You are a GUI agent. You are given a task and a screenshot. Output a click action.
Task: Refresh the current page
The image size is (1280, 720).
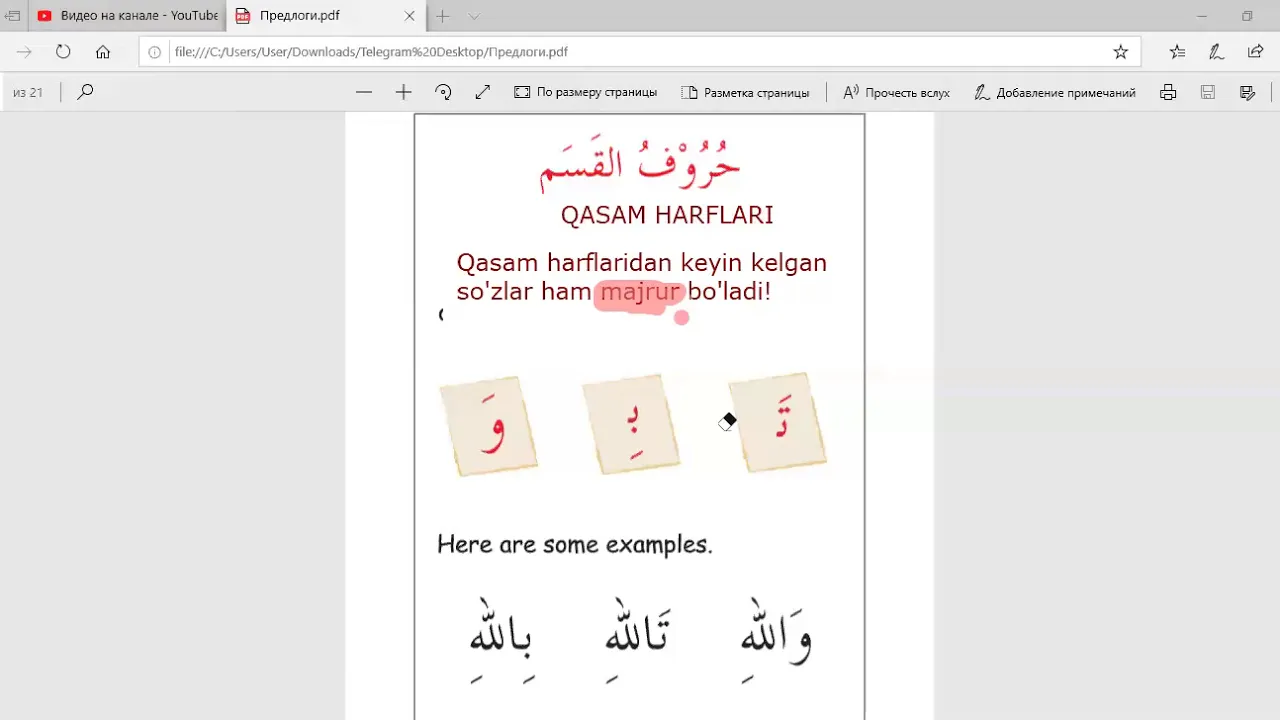click(x=63, y=52)
